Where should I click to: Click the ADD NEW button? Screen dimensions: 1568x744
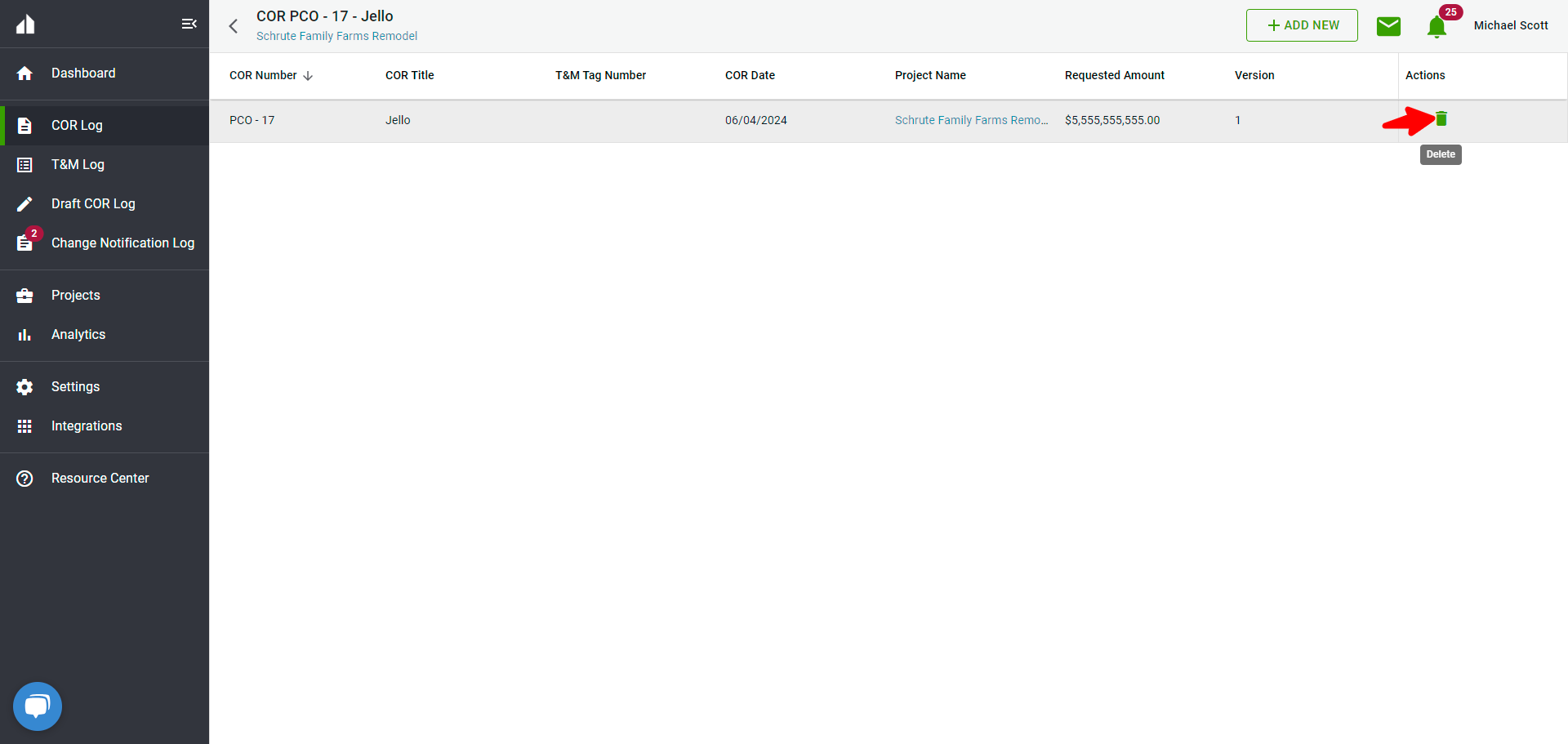[x=1302, y=25]
